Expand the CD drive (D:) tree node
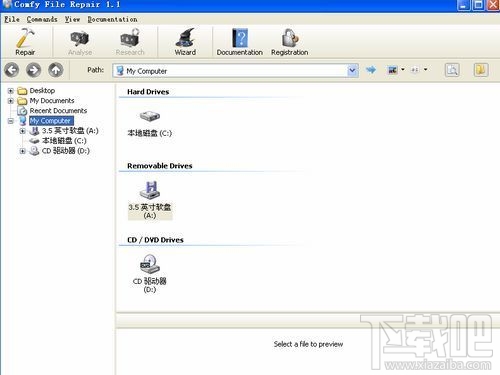 tap(22, 151)
